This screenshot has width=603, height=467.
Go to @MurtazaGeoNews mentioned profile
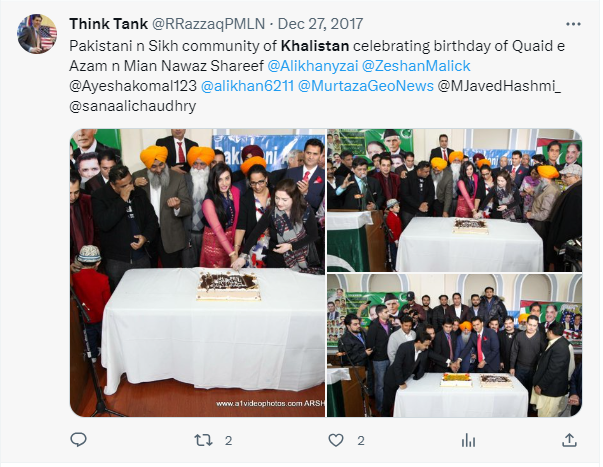point(366,86)
